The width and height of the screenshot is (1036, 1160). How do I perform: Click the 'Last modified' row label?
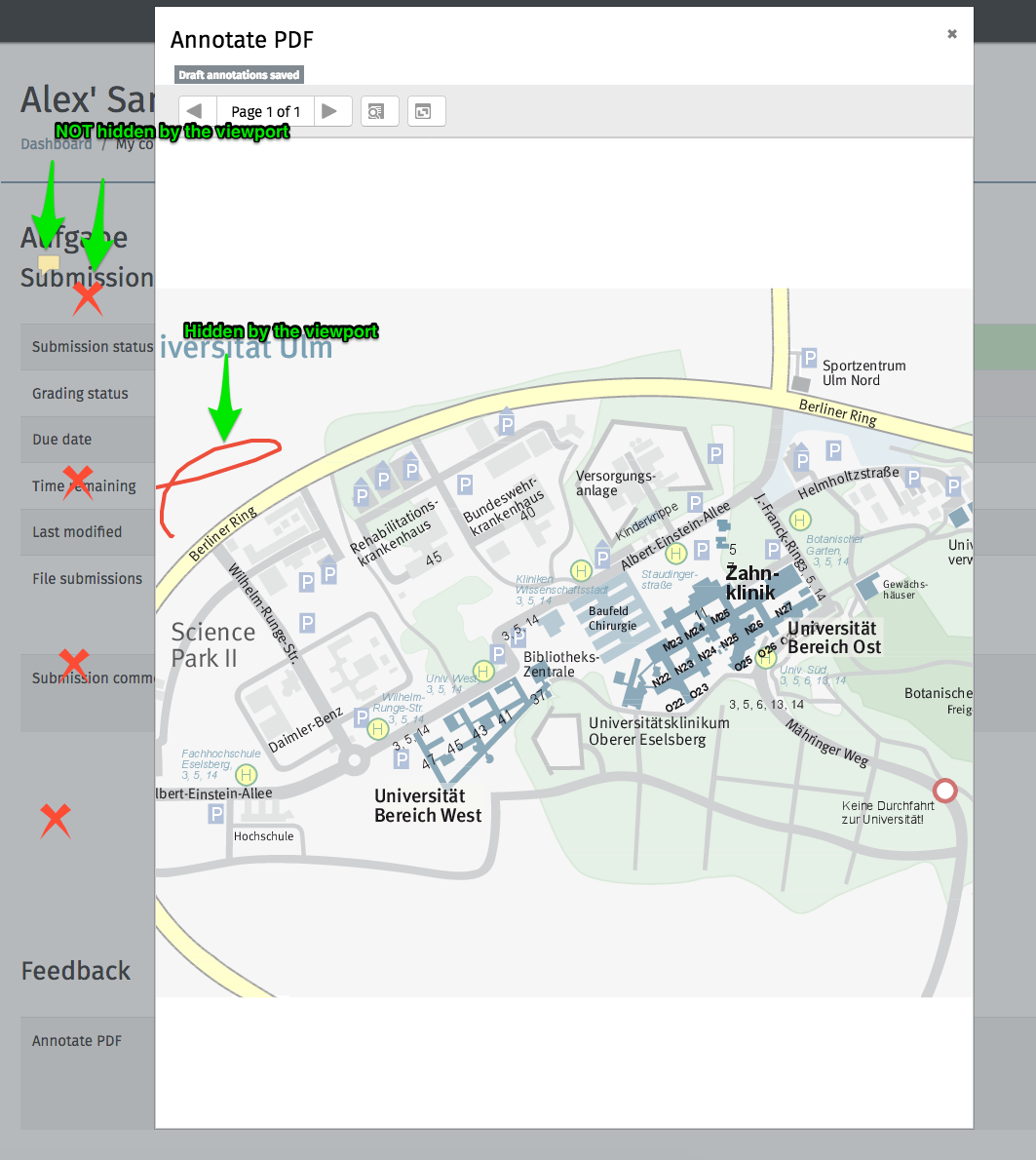tap(77, 532)
